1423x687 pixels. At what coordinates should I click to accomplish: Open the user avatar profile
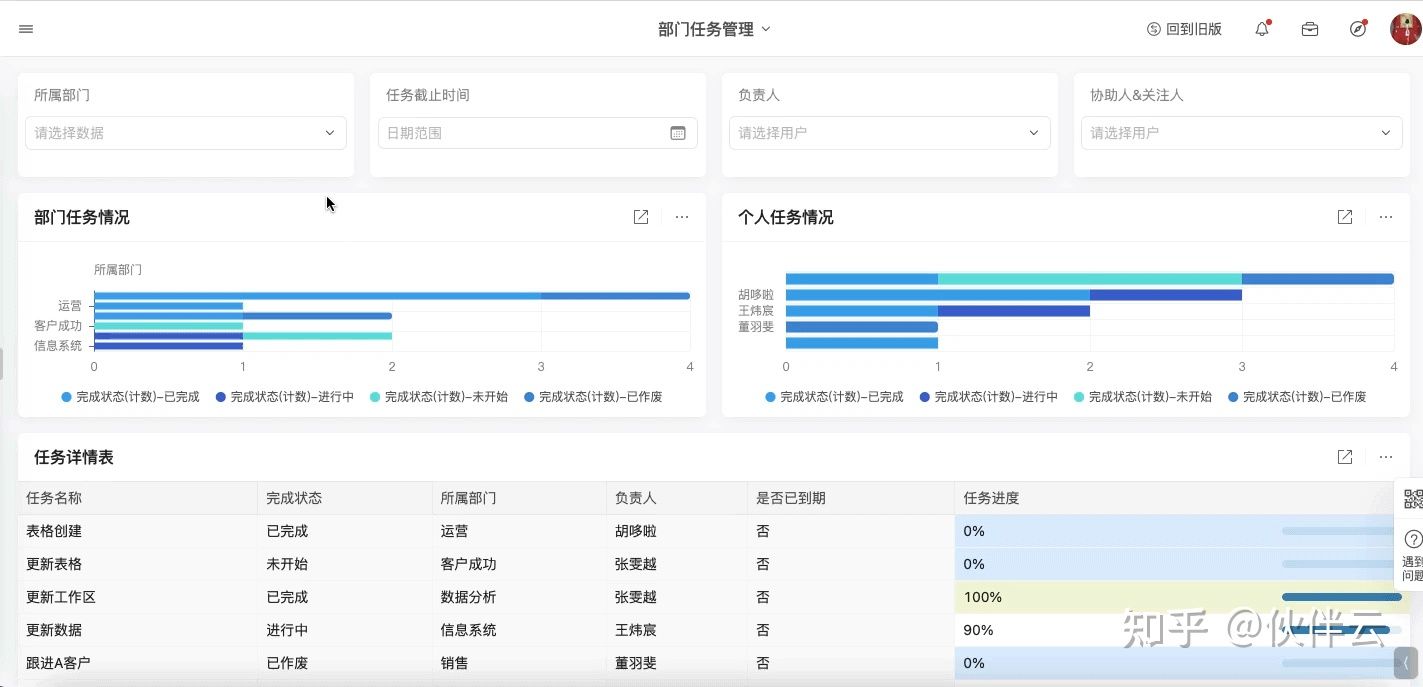click(1405, 29)
